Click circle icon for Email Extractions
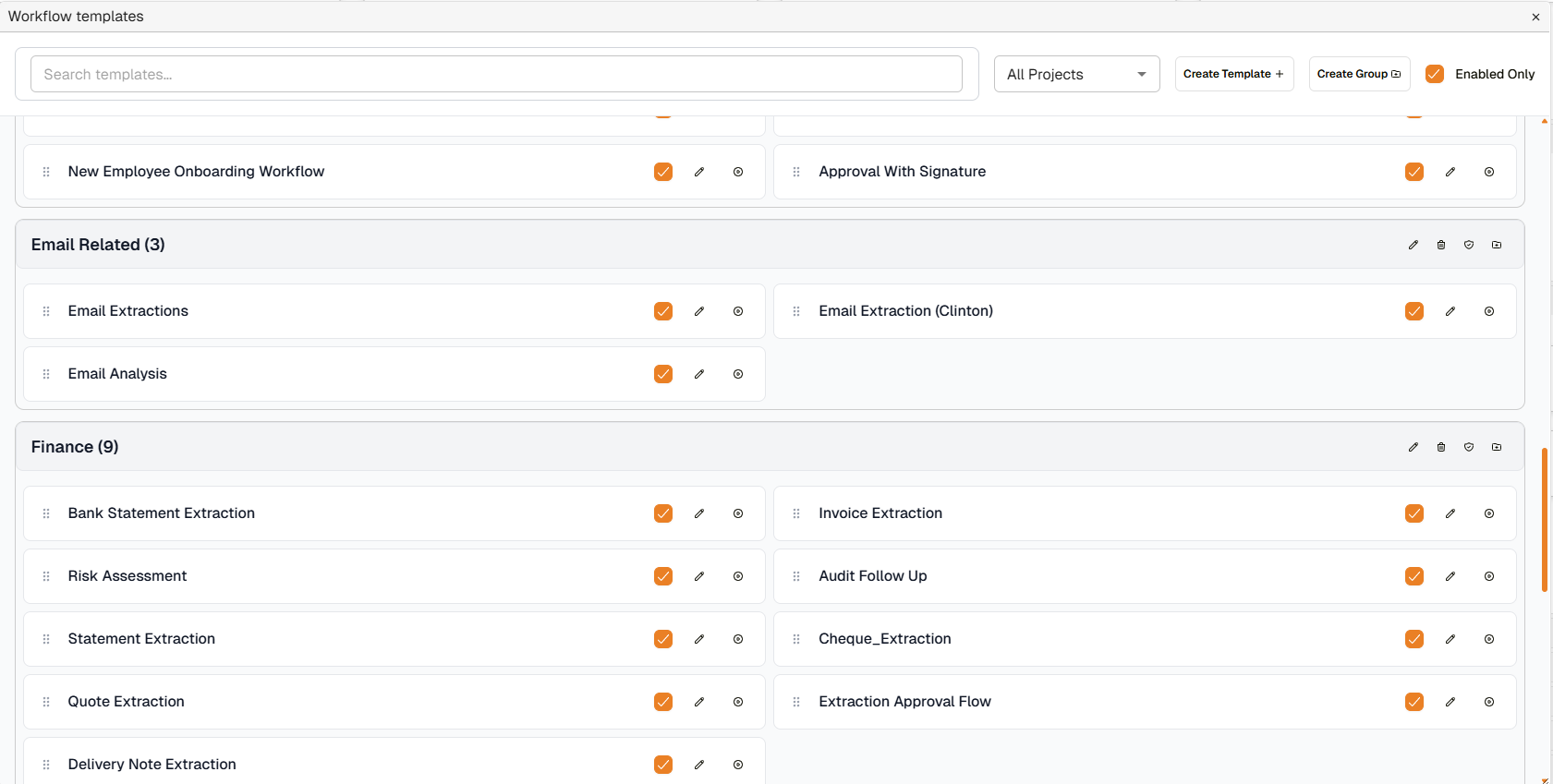Image resolution: width=1553 pixels, height=784 pixels. click(x=738, y=311)
